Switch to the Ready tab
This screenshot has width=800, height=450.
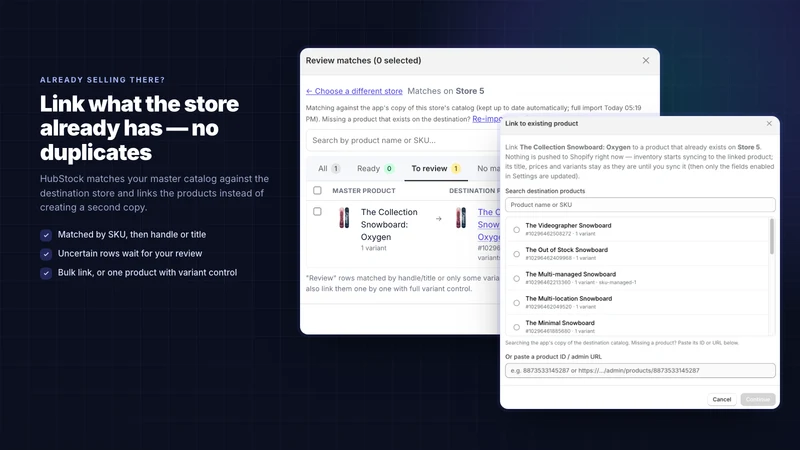(x=376, y=168)
